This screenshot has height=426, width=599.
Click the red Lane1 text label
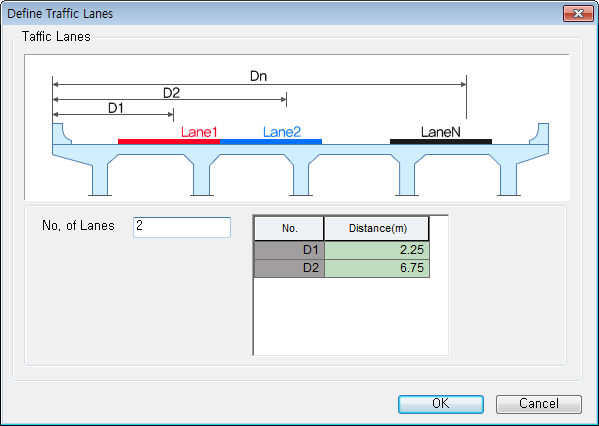(199, 132)
